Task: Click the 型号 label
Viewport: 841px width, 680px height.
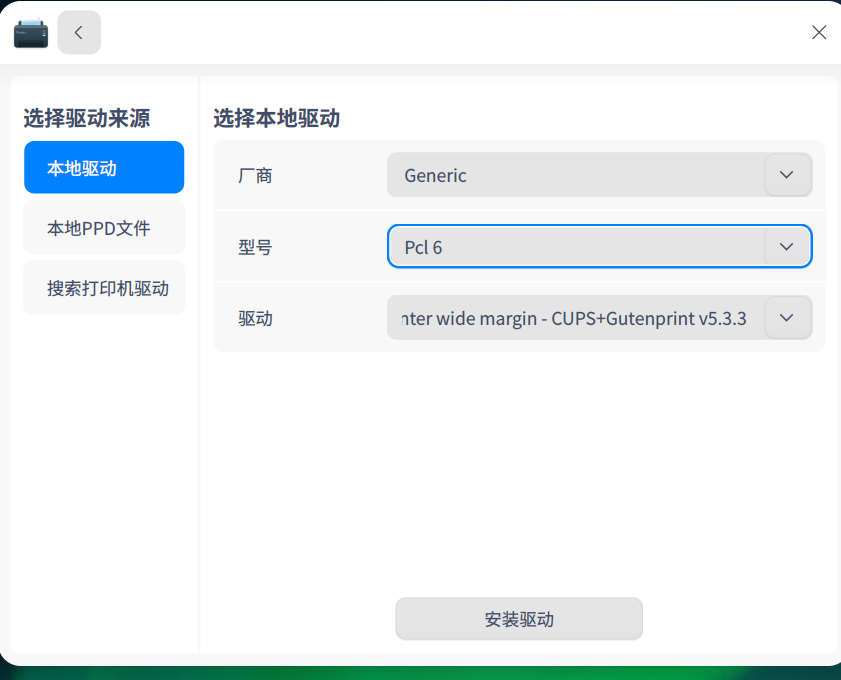Action: tap(255, 247)
